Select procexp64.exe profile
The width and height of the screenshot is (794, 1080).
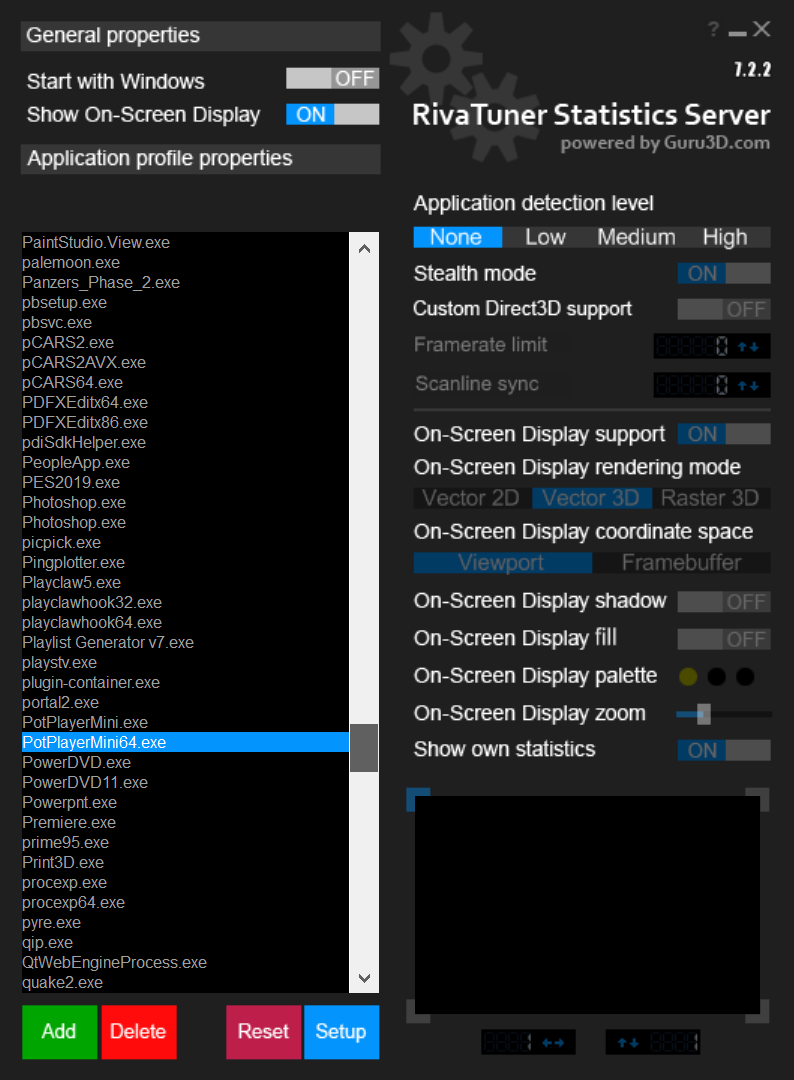[x=185, y=902]
